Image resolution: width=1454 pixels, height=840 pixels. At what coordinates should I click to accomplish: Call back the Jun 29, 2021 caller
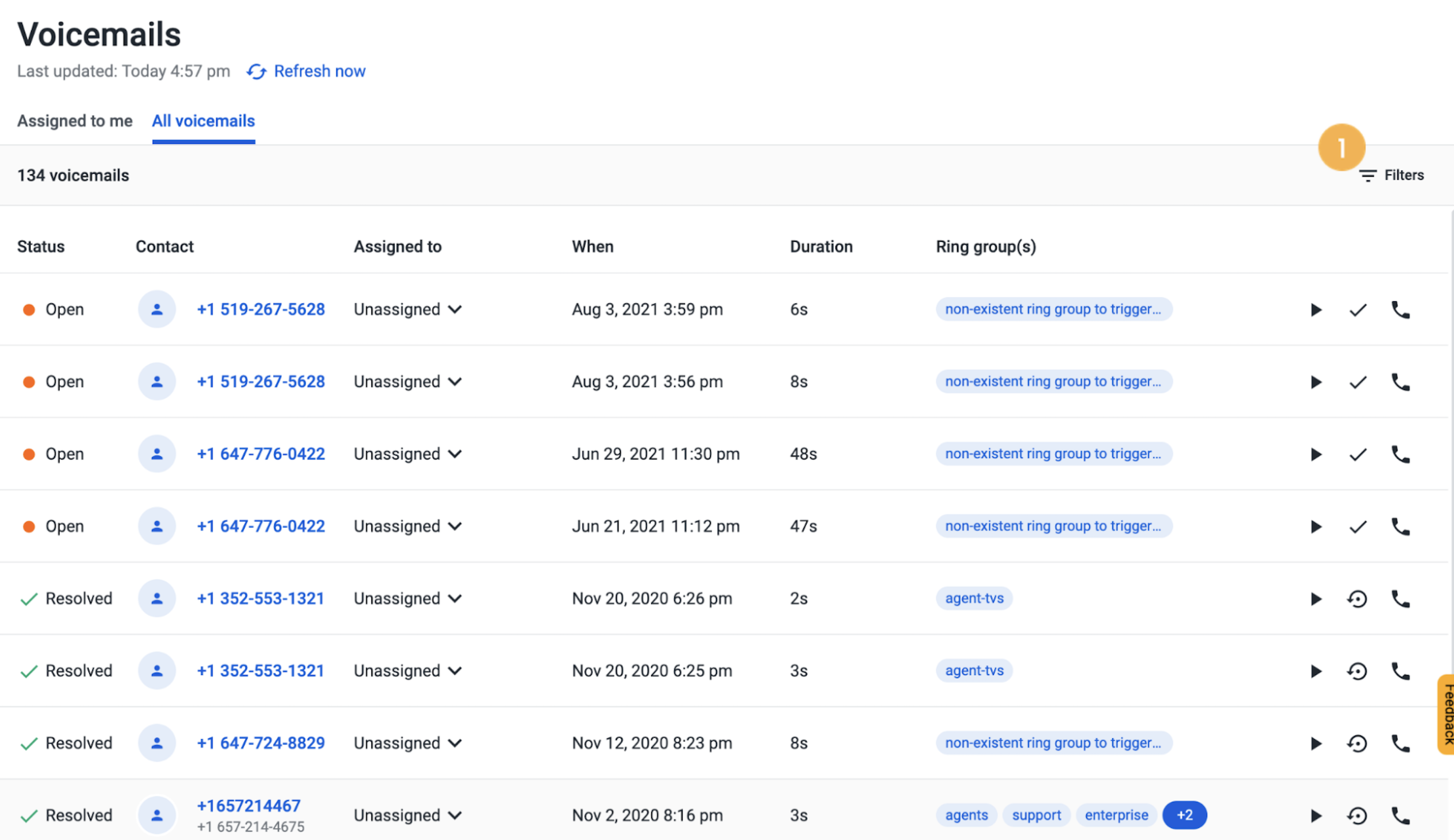pos(1401,454)
